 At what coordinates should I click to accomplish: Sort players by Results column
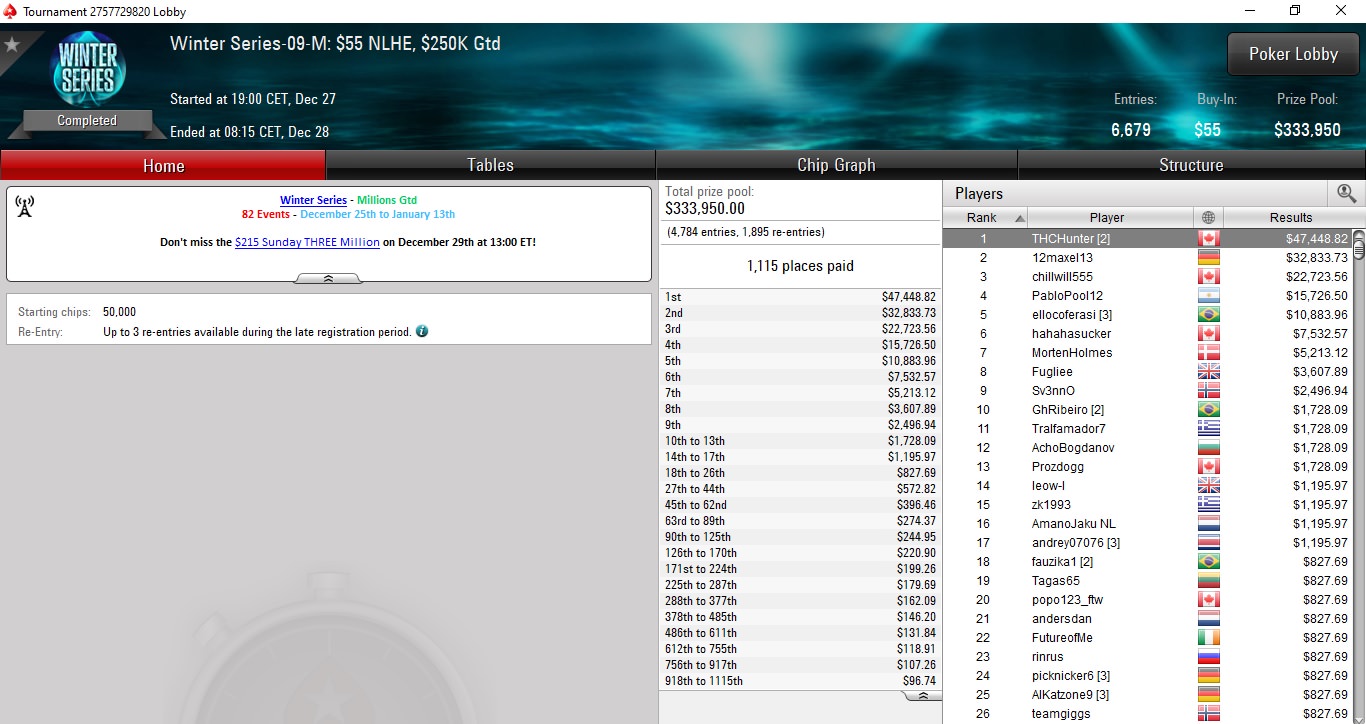(x=1290, y=218)
